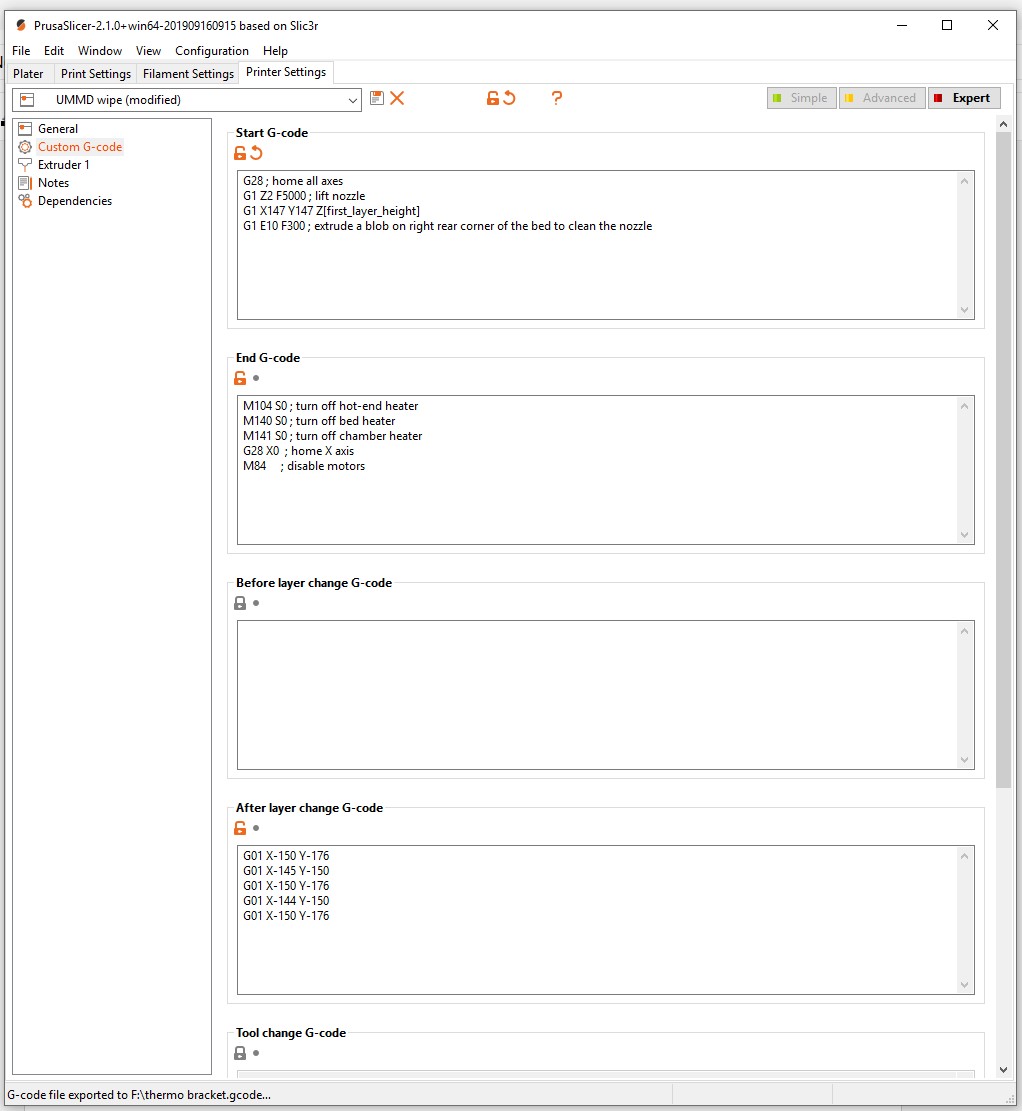Switch to the Plater tab

28,74
